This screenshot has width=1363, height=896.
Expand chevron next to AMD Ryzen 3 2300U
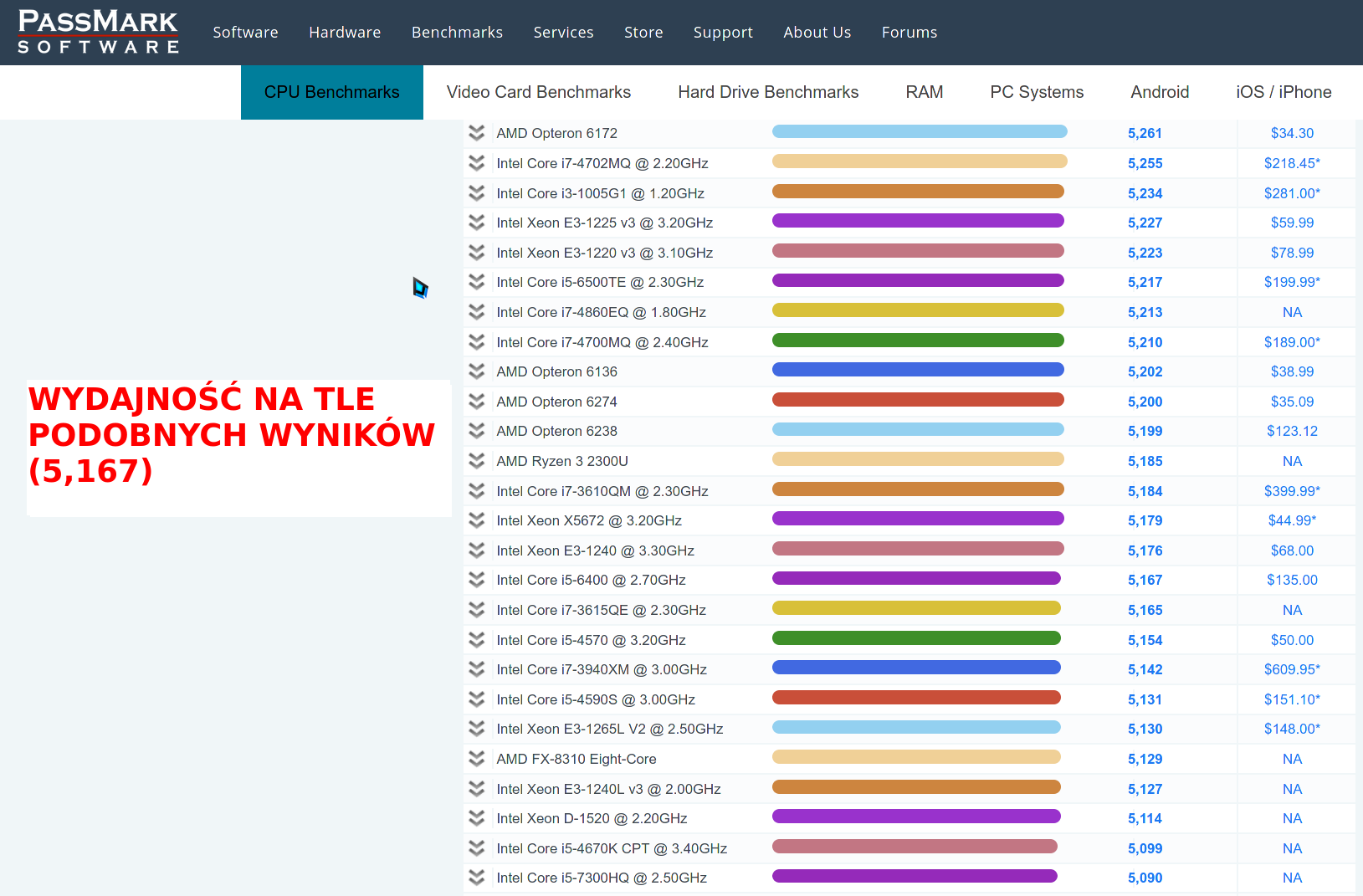coord(477,461)
